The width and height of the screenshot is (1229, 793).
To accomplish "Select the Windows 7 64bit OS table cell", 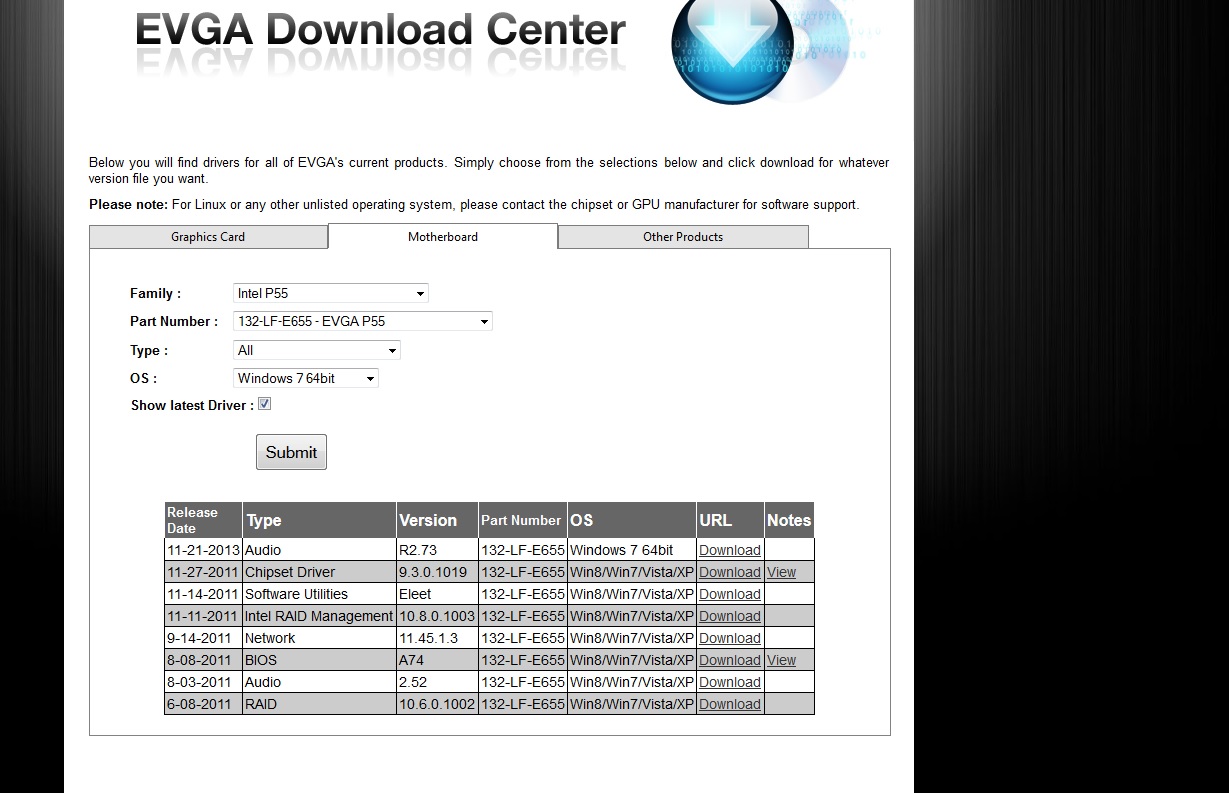I will 632,550.
